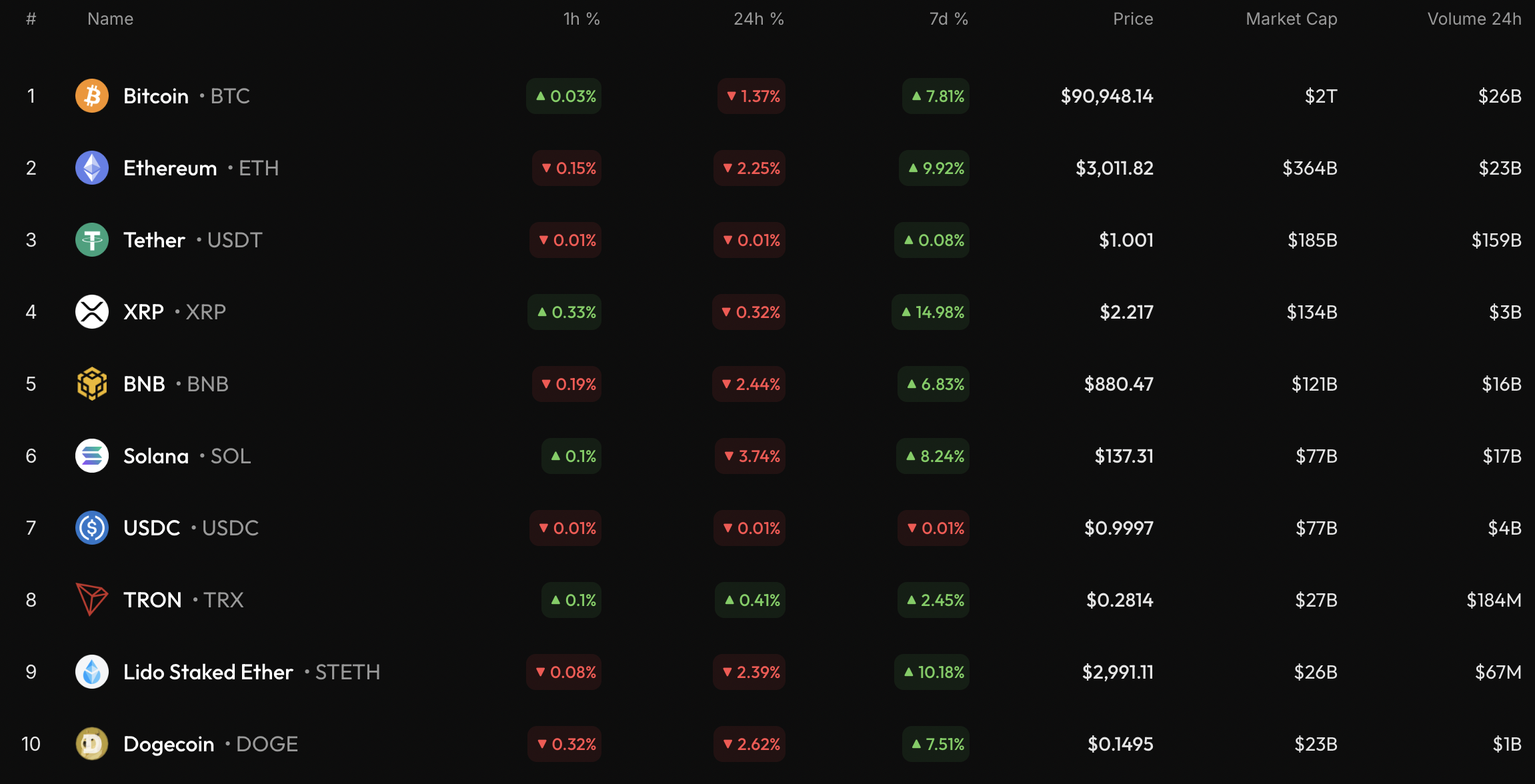Open the Lido Staked Ether droplet icon
The height and width of the screenshot is (784, 1535).
[92, 672]
